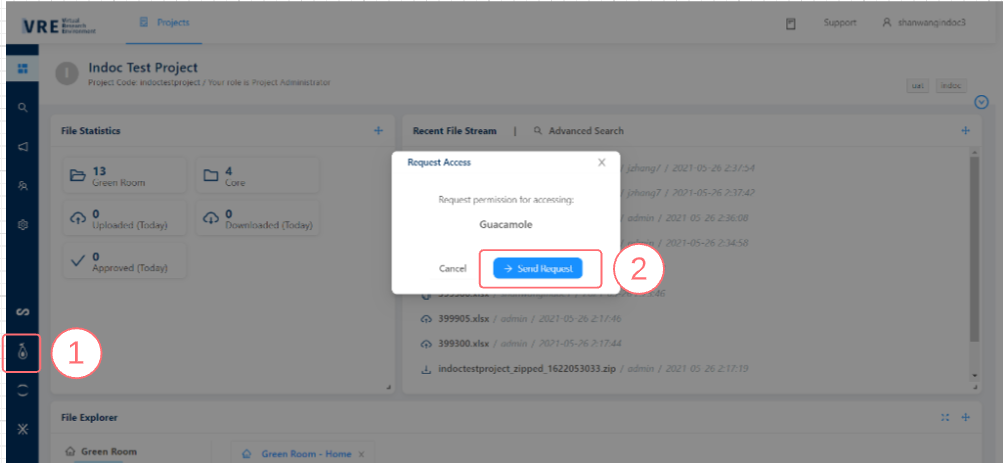
Task: Click the dashboard grid icon in the sidebar
Action: click(22, 68)
